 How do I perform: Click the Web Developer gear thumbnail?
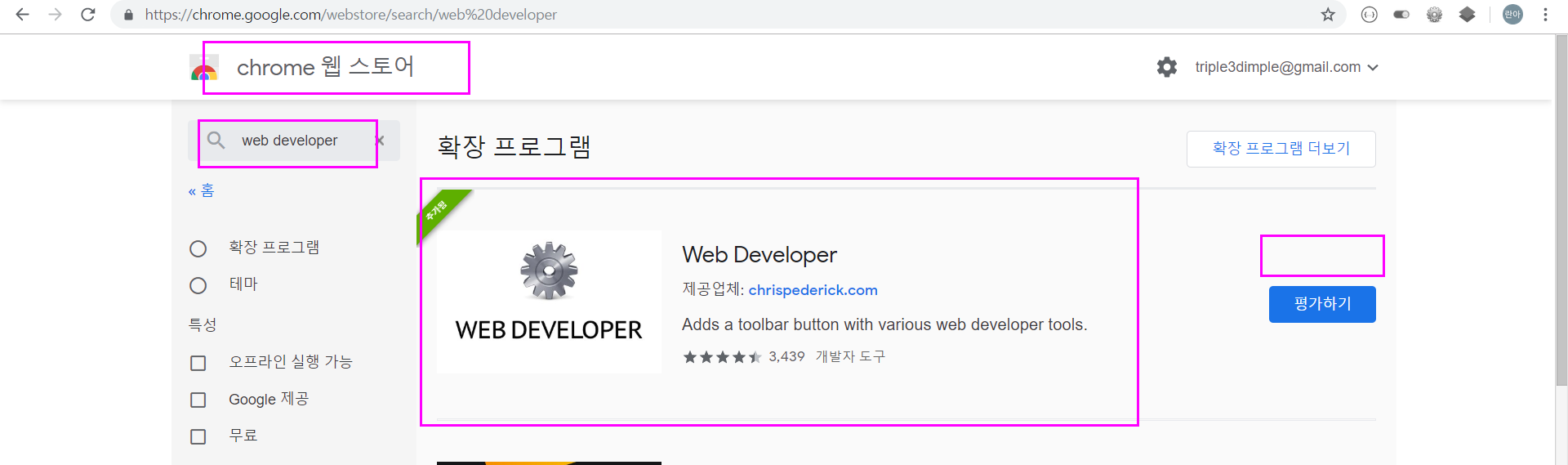click(549, 302)
